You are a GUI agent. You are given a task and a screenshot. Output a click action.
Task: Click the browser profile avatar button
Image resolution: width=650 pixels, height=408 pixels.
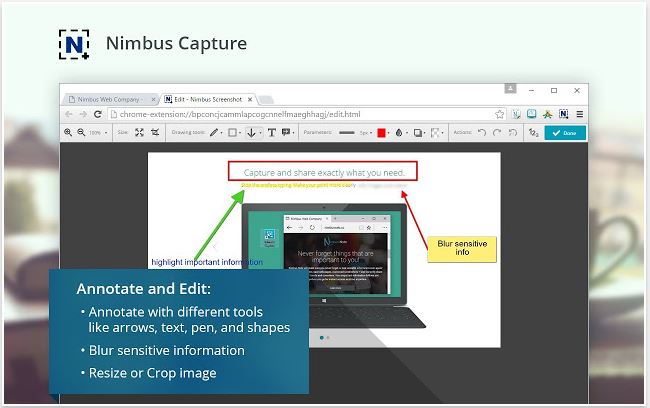coord(510,88)
